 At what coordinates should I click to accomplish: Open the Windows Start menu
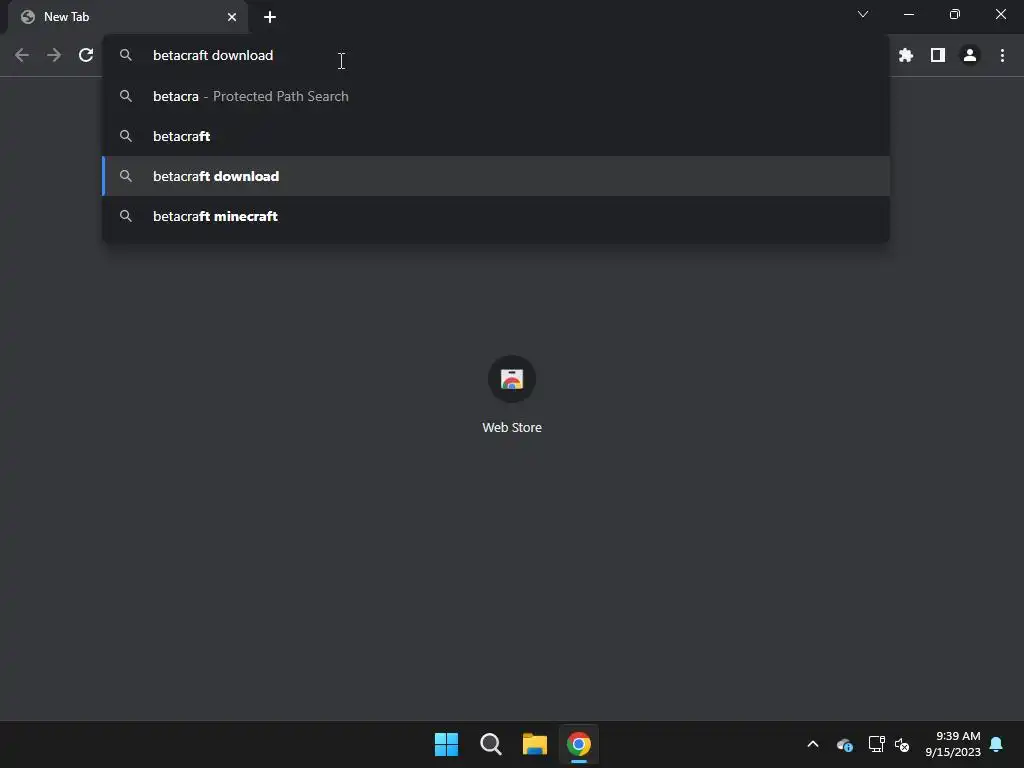click(447, 744)
